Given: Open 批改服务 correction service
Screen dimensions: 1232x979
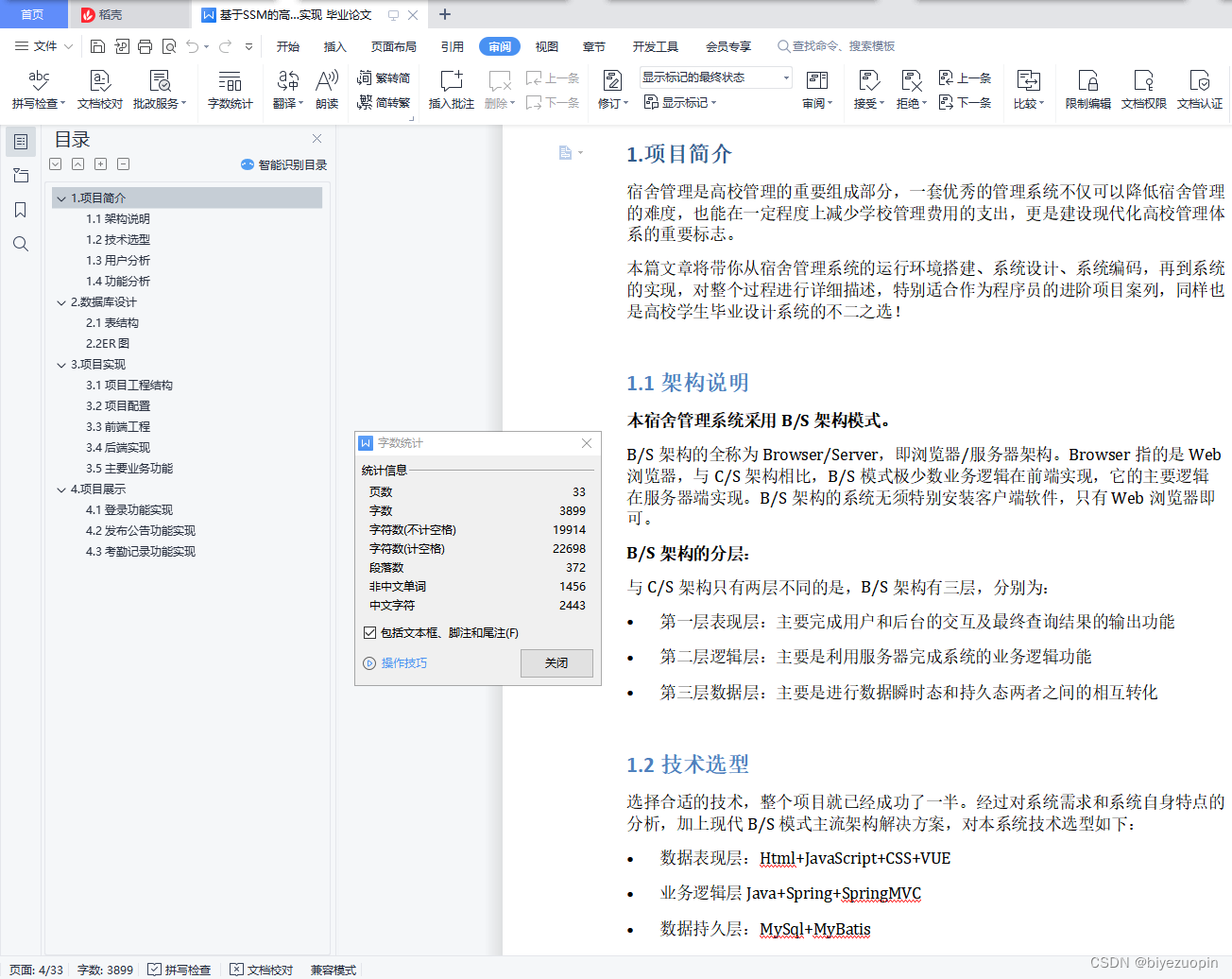Looking at the screenshot, I should (x=160, y=90).
